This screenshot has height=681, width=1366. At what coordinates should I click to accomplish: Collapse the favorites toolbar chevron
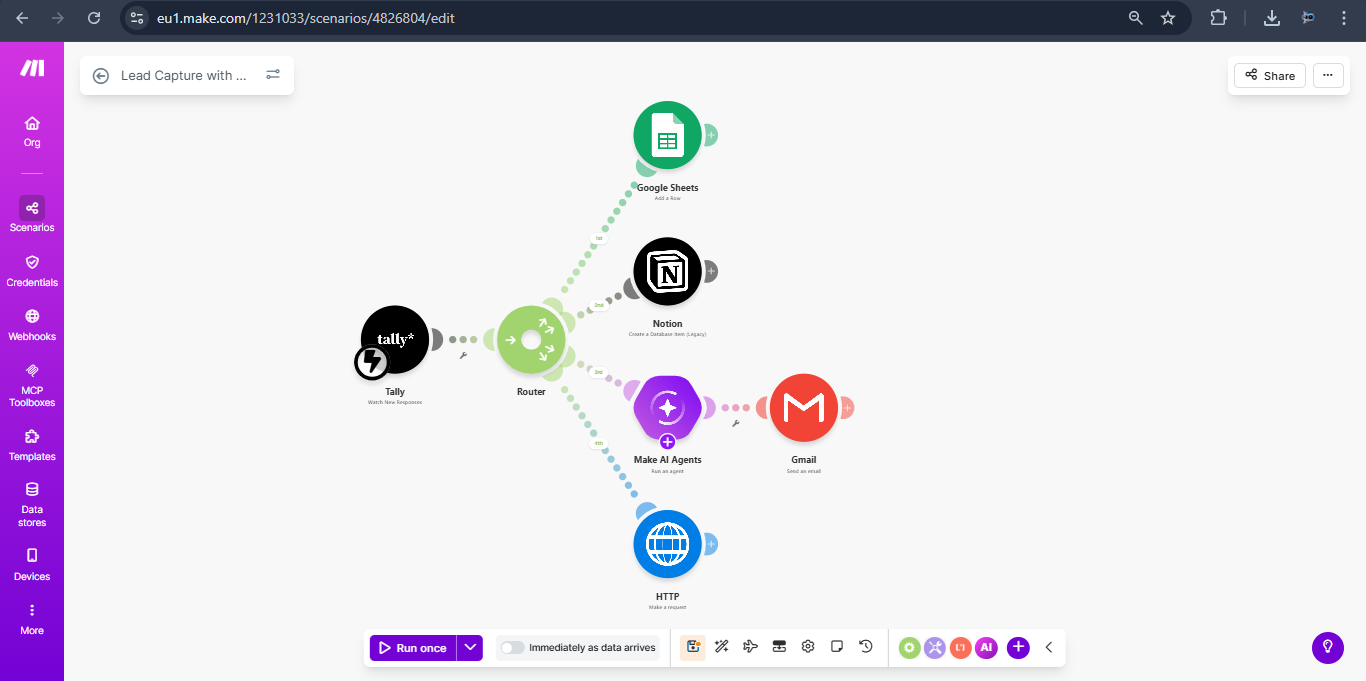(x=1049, y=648)
